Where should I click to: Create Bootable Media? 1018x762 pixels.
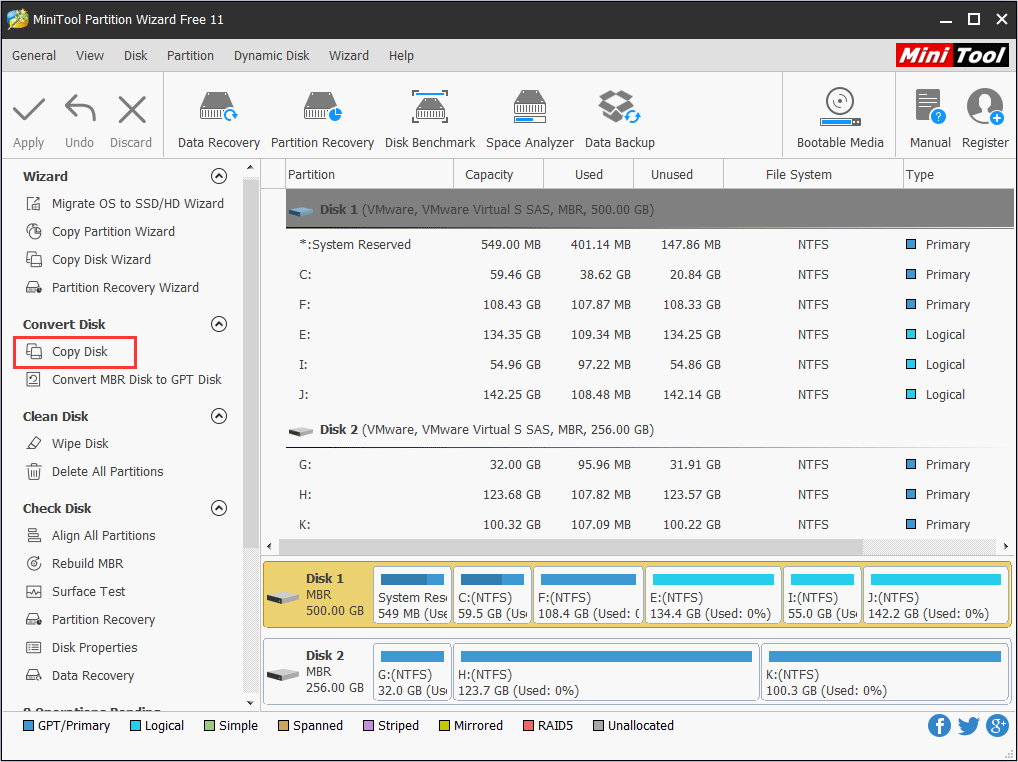(840, 120)
